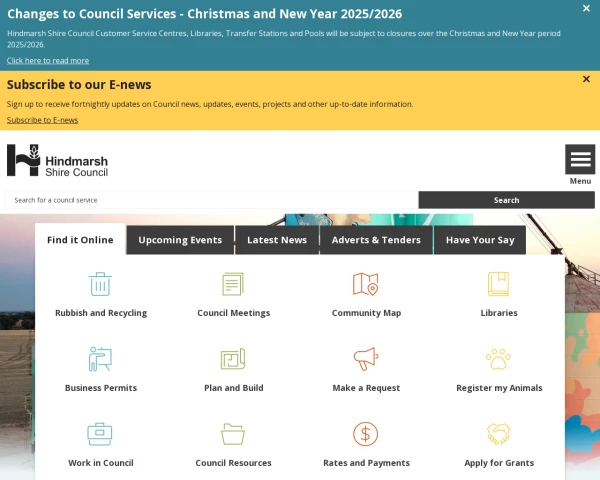The width and height of the screenshot is (600, 480).
Task: Open the Register my Animals paw icon
Action: pos(498,359)
